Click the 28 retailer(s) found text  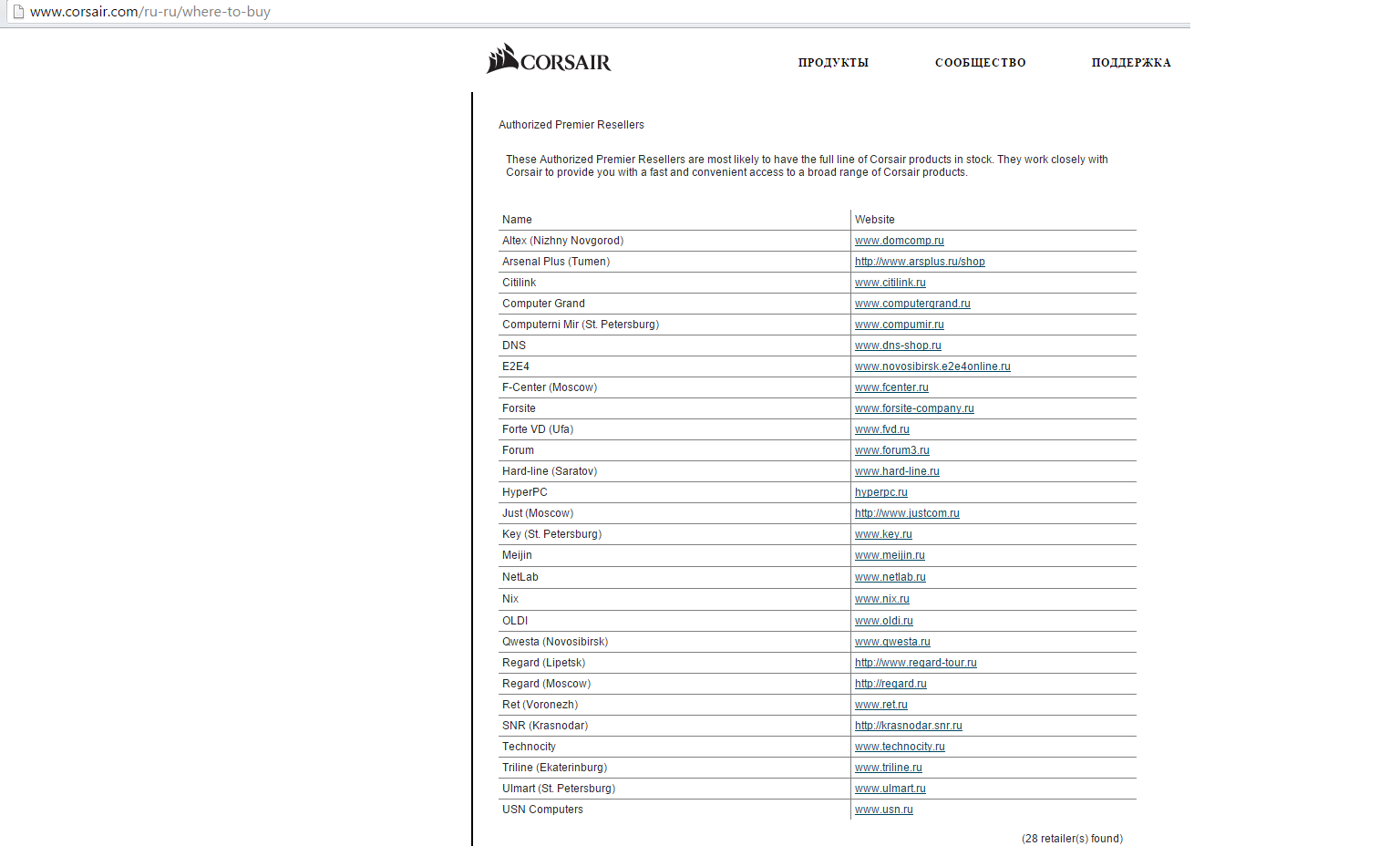(x=1072, y=839)
